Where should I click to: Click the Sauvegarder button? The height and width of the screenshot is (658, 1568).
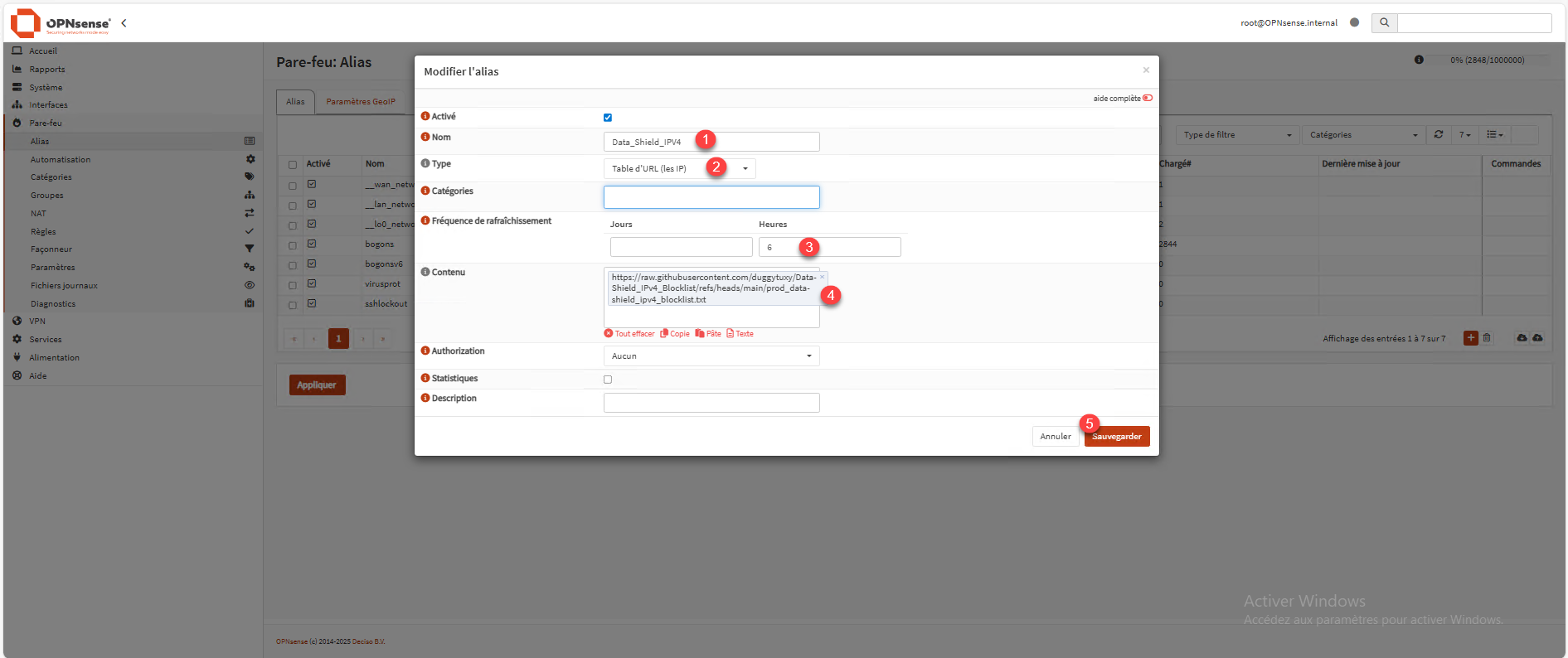coord(1116,437)
